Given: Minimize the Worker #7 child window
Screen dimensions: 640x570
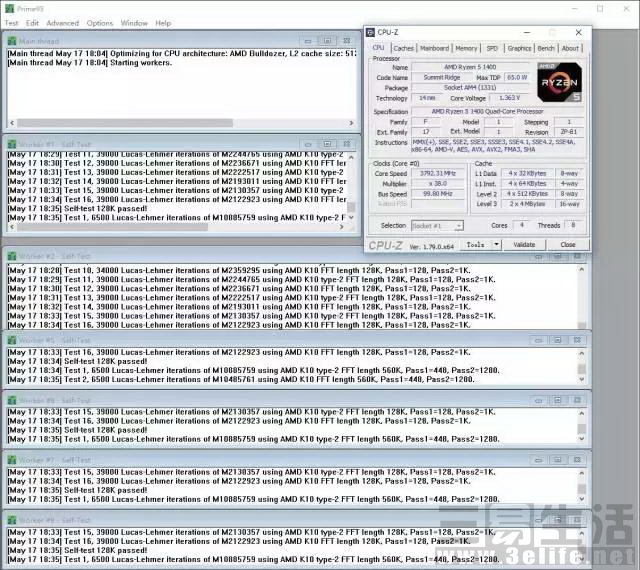Looking at the screenshot, I should click(538, 460).
